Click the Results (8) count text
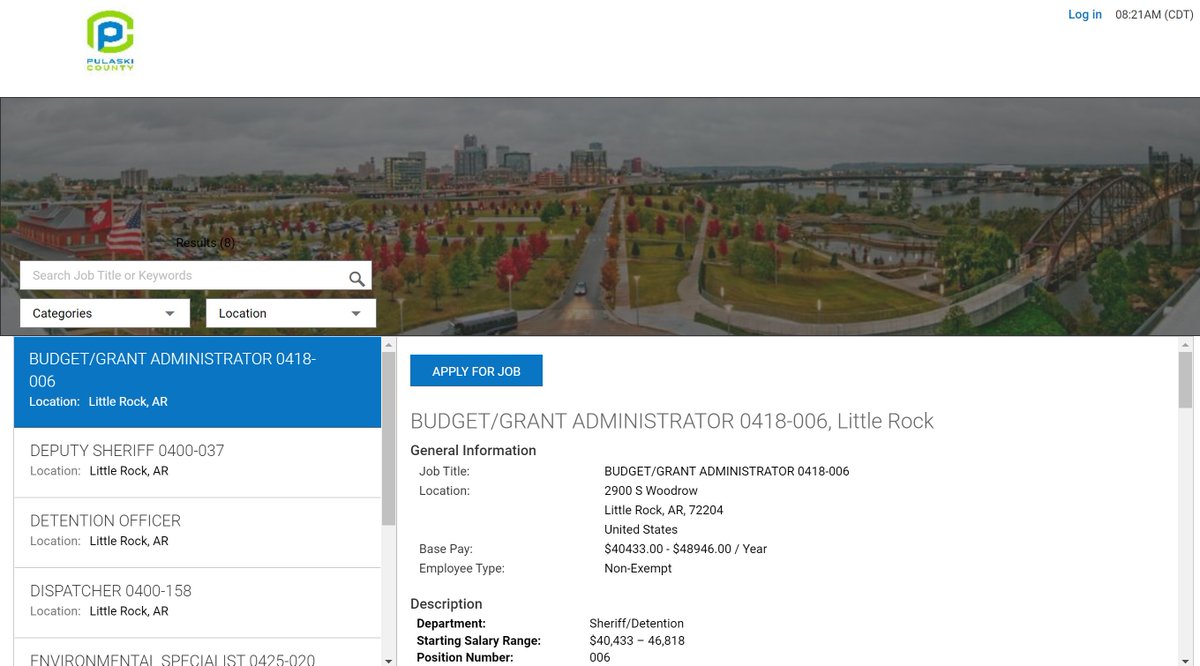Image resolution: width=1200 pixels, height=666 pixels. (206, 243)
